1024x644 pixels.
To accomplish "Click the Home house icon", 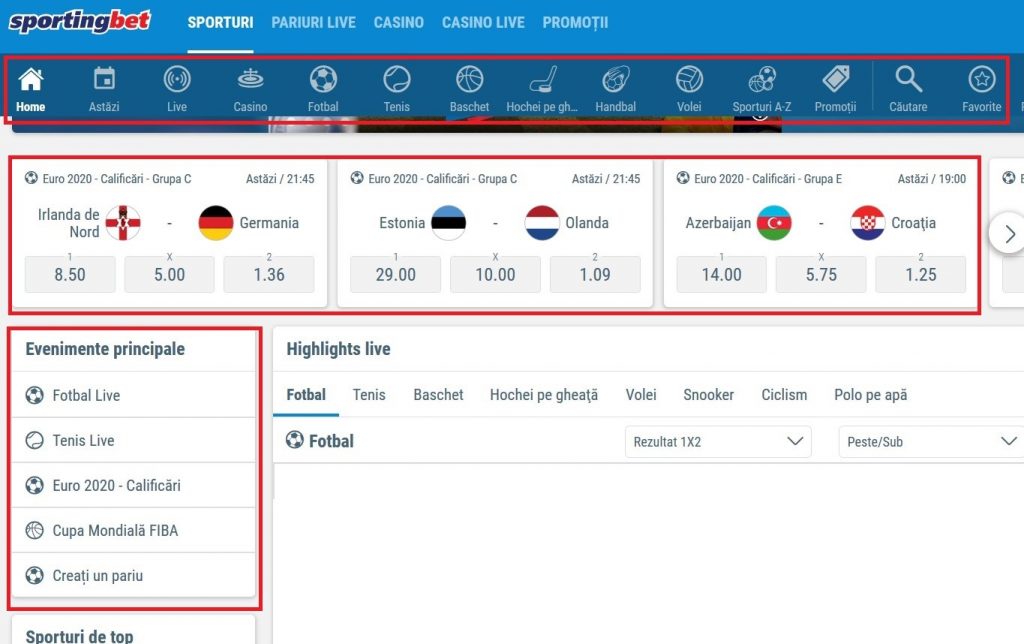I will 31,79.
